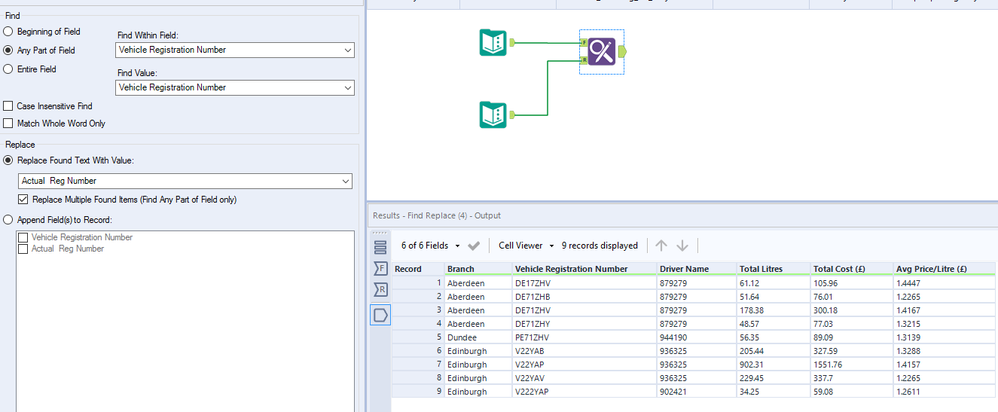Click driver name cell 902421
998x412 pixels.
tap(696, 392)
